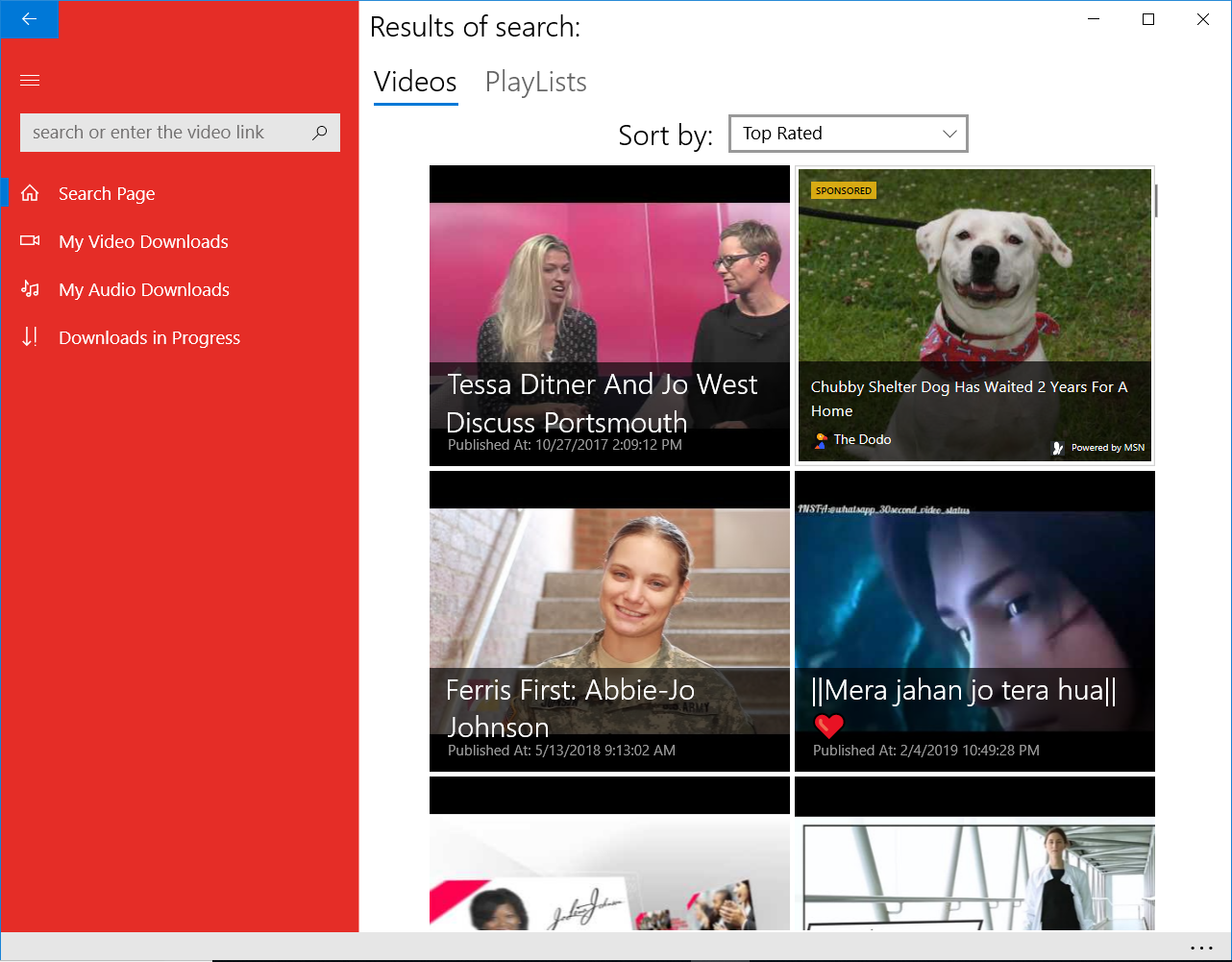The width and height of the screenshot is (1232, 962).
Task: Click the back arrow at the top left
Action: 29,19
